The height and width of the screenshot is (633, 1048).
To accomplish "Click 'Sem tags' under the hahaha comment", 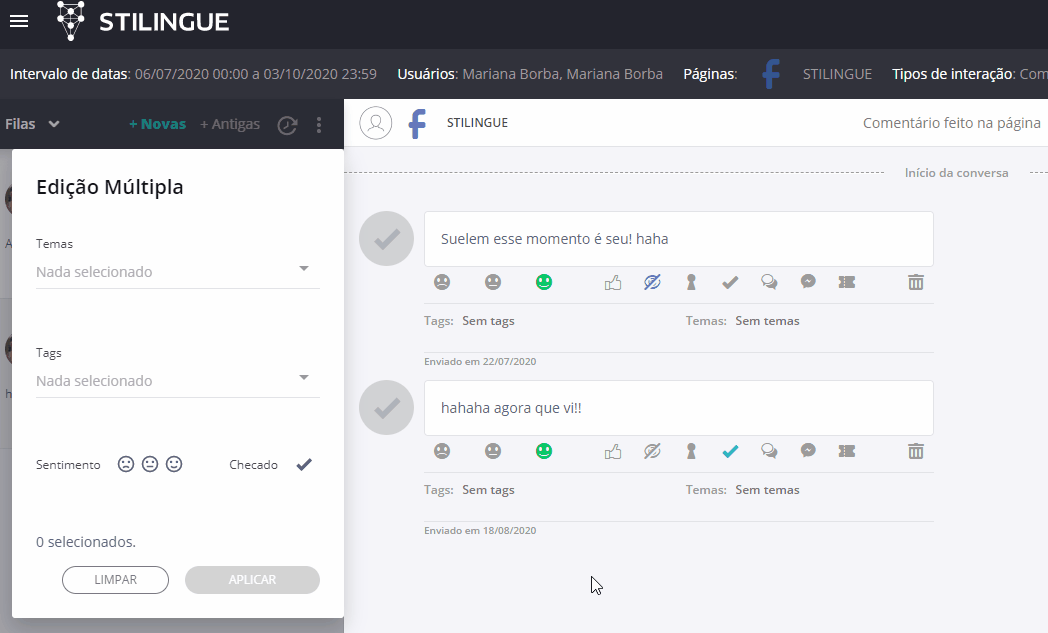I will tap(489, 490).
